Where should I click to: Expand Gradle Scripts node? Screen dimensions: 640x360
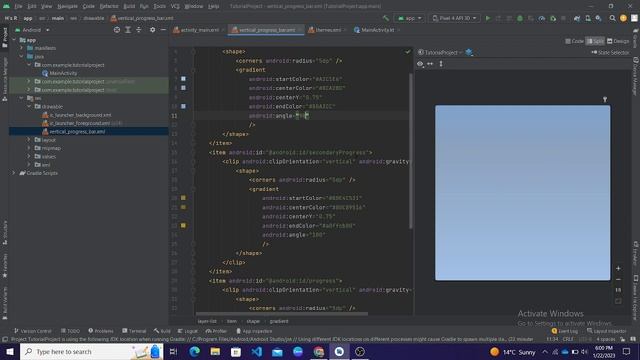pos(14,173)
